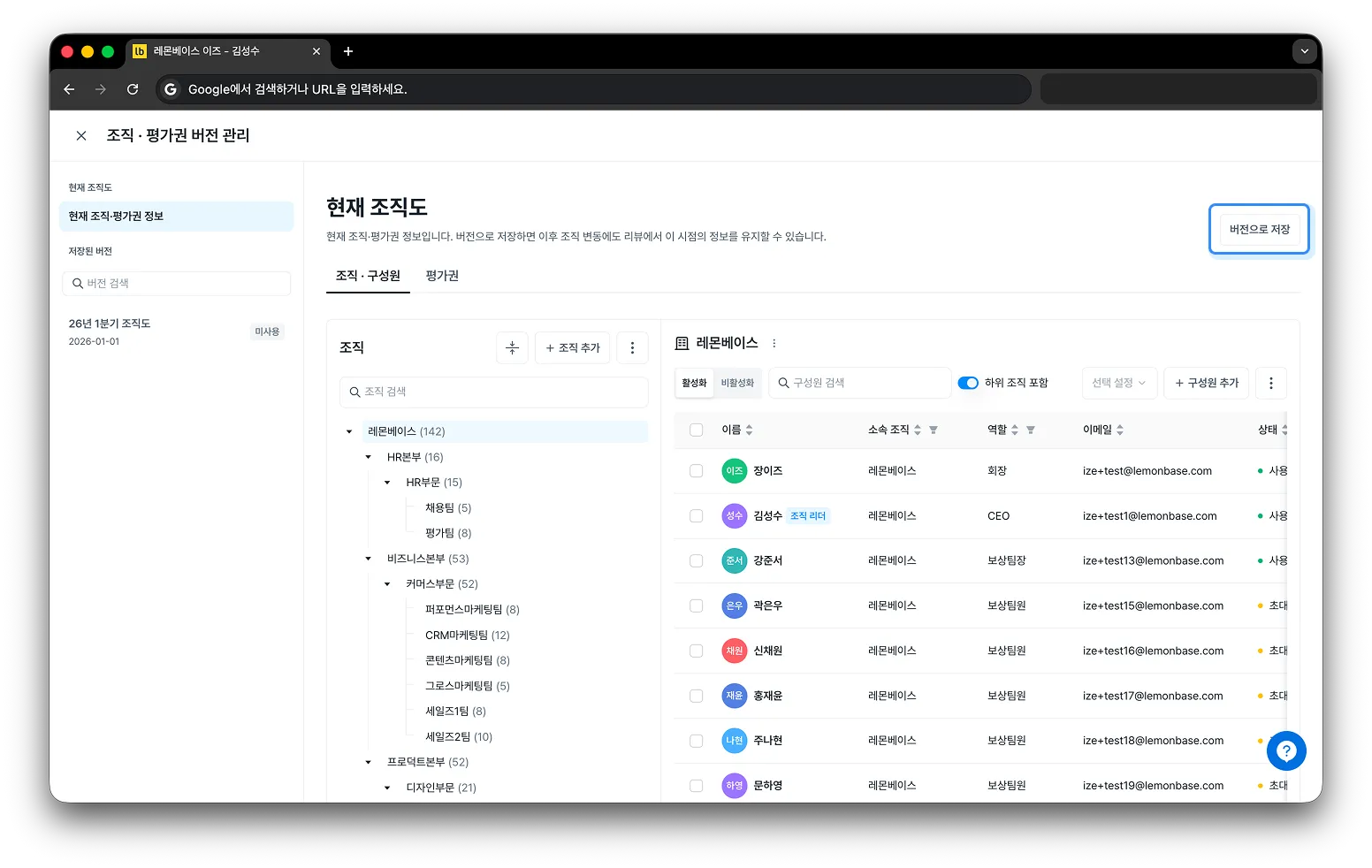
Task: Collapse the 프로덕트본부 (52) tree node
Action: tap(369, 762)
